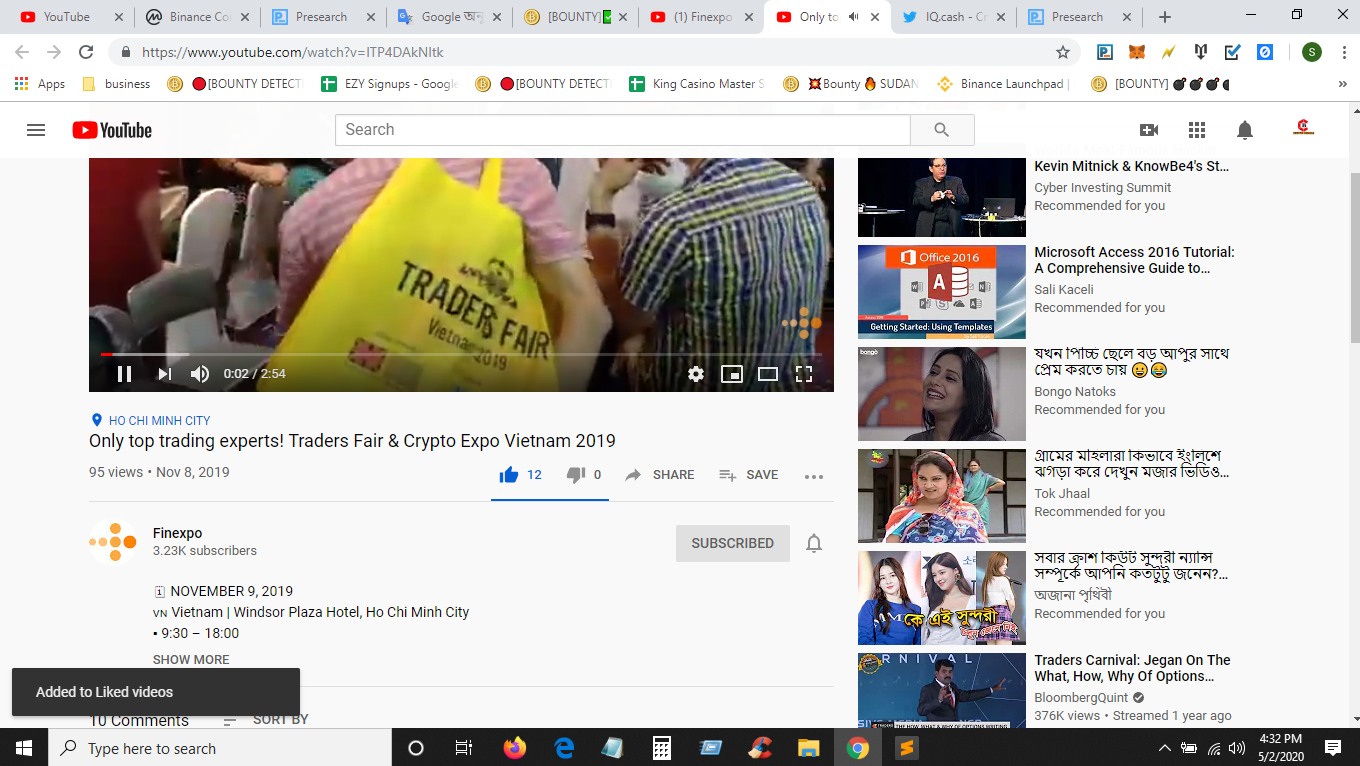This screenshot has width=1360, height=766.
Task: Switch to the (1) Finexpo browser tab
Action: click(700, 17)
